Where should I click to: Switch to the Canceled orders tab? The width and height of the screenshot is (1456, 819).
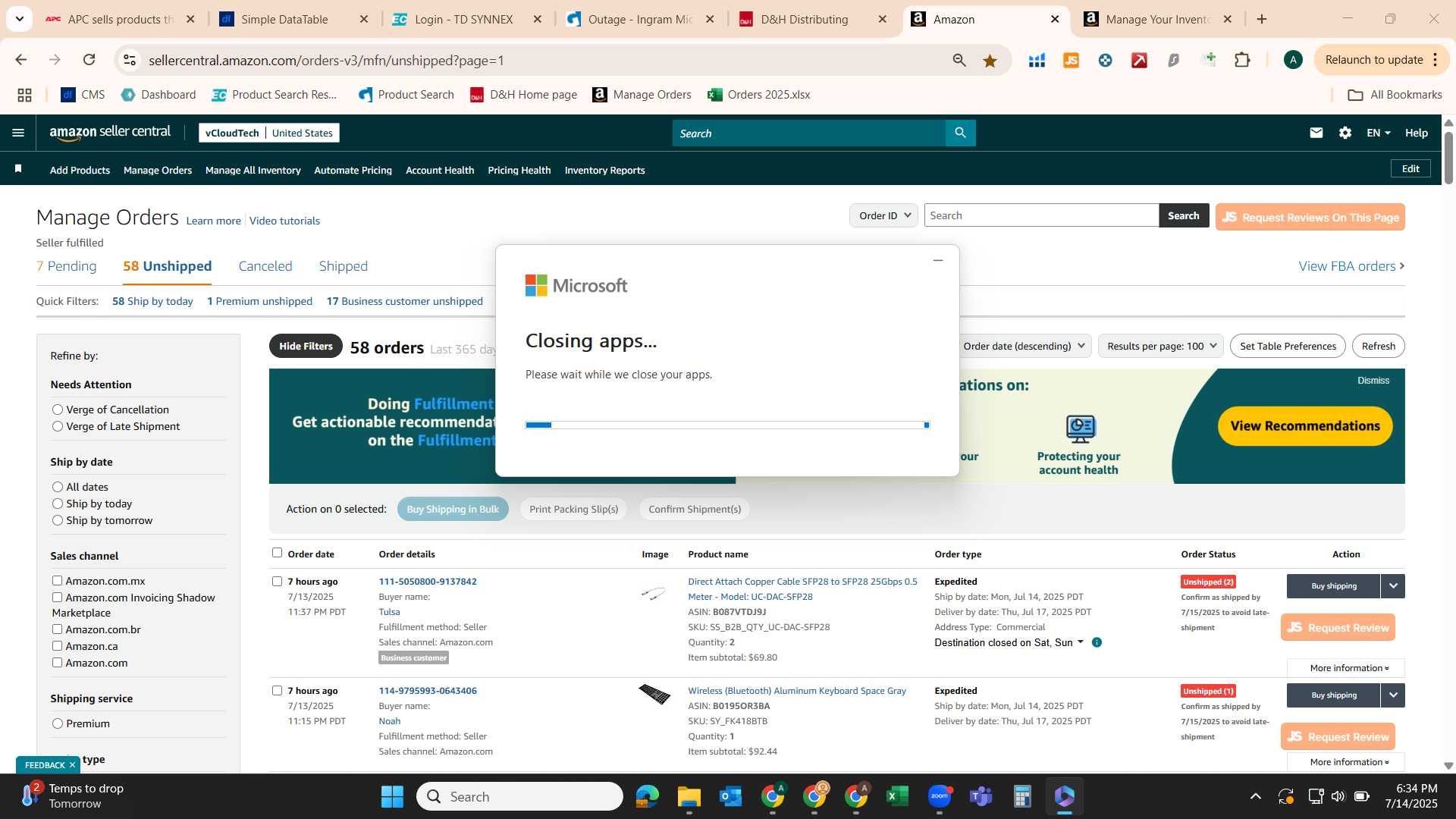click(265, 266)
